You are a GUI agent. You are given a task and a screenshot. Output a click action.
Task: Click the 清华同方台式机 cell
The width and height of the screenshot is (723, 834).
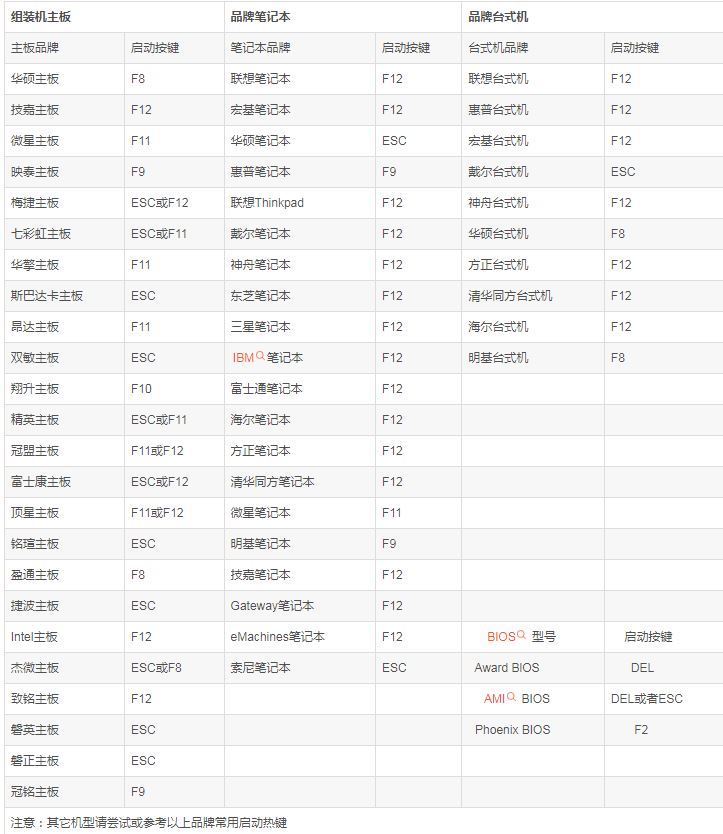510,296
